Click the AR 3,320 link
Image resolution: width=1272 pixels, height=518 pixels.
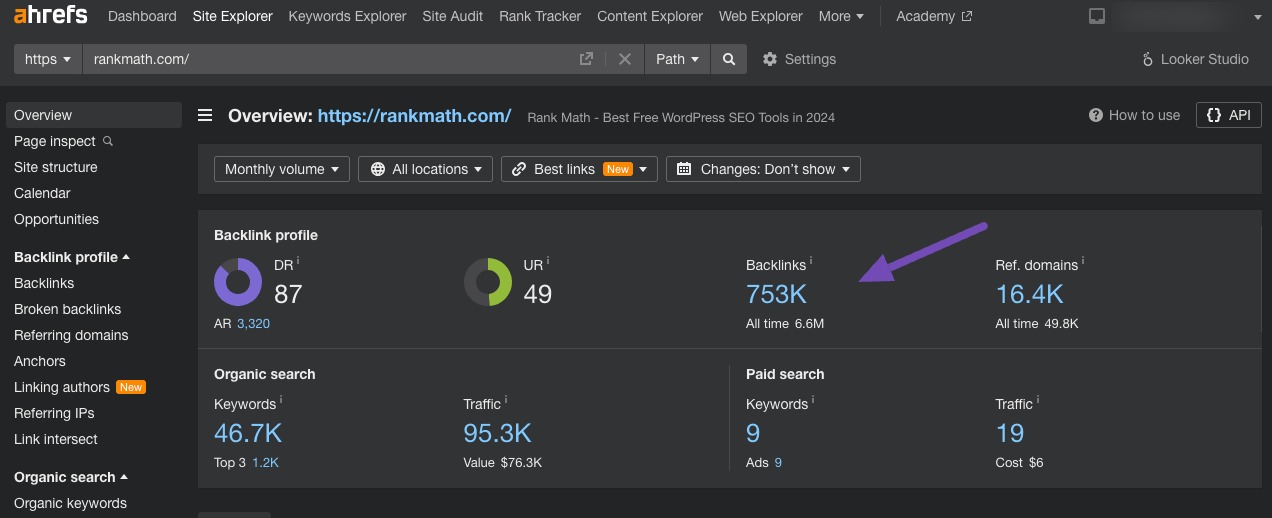(x=253, y=324)
